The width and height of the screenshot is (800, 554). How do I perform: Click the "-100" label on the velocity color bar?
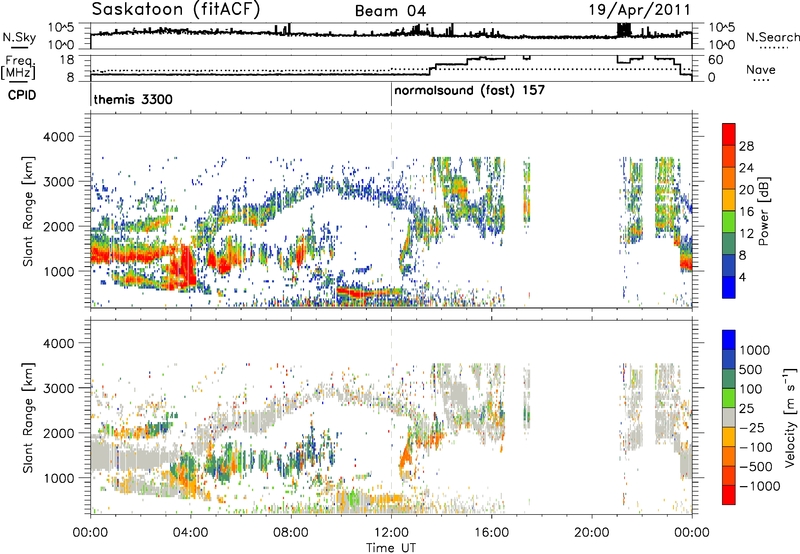coord(756,447)
